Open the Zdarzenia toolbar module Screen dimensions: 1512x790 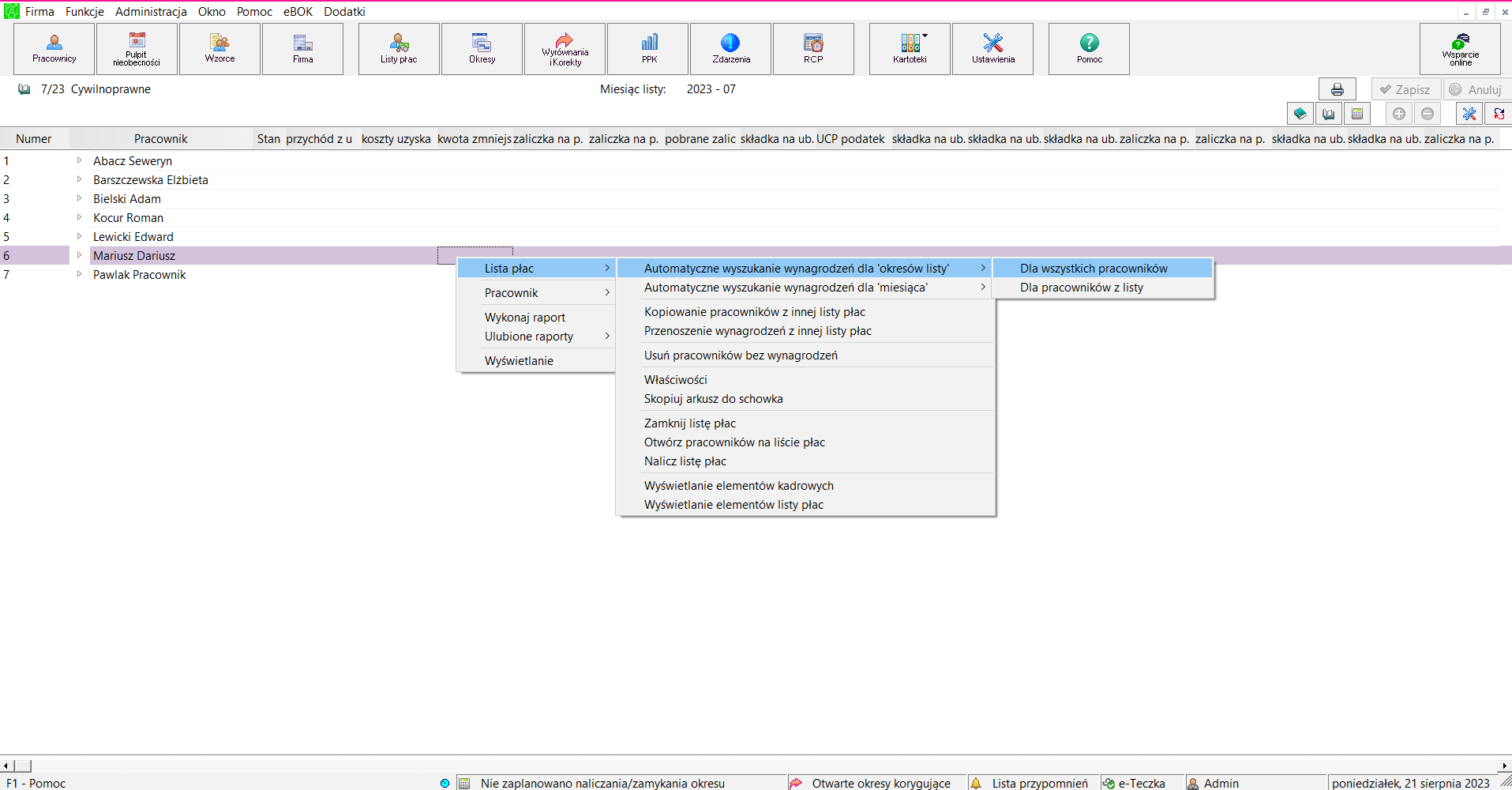pyautogui.click(x=731, y=49)
